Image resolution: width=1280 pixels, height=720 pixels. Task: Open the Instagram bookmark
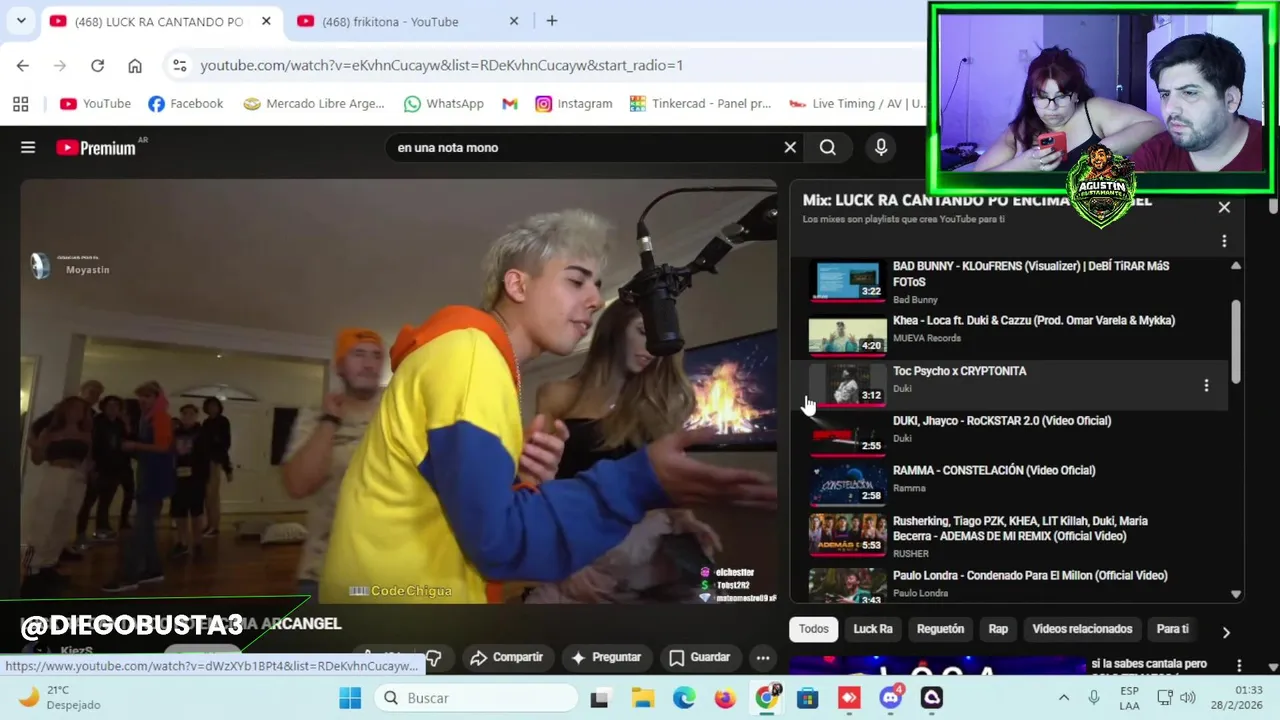pos(574,103)
